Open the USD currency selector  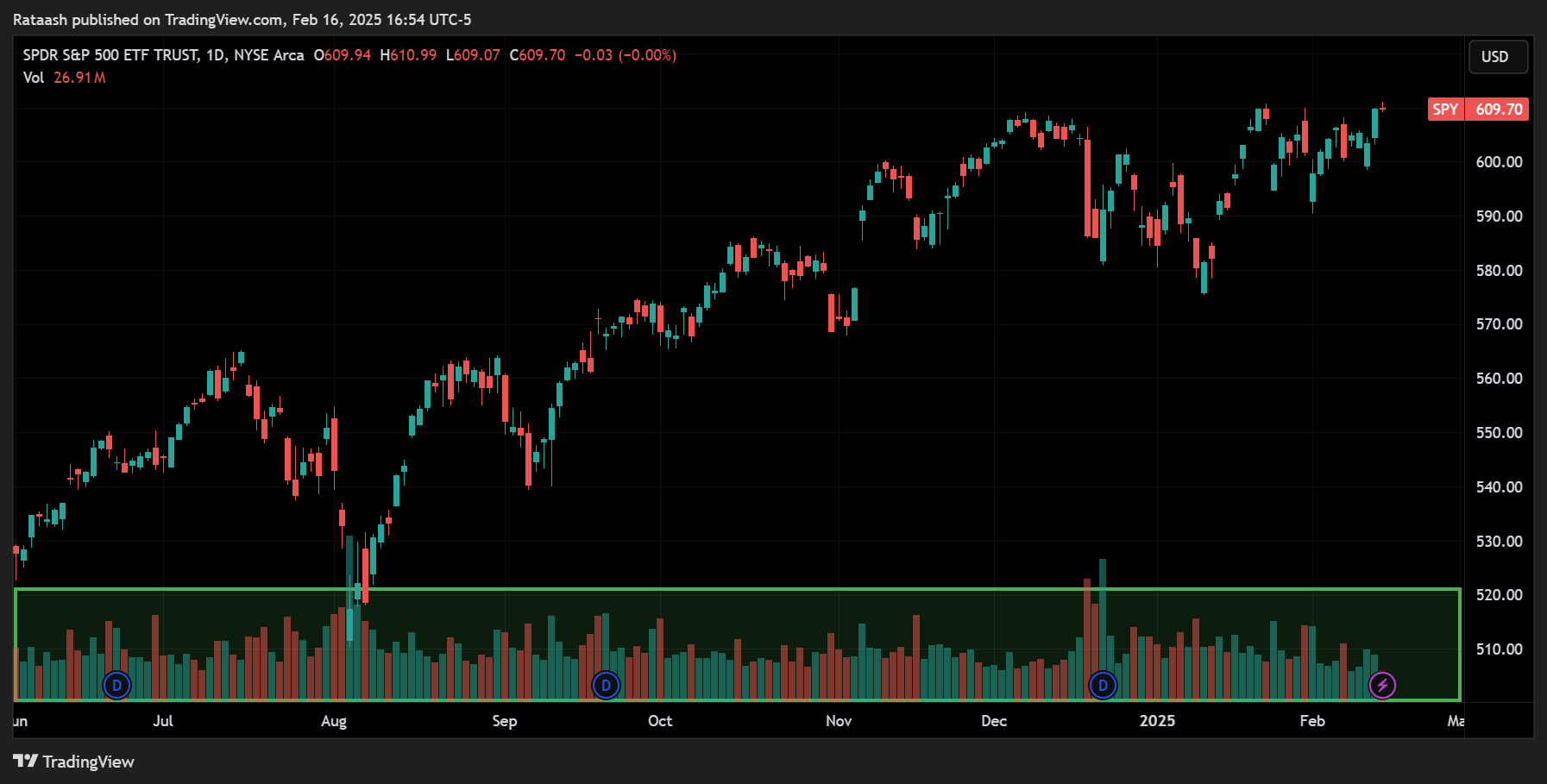click(x=1499, y=57)
